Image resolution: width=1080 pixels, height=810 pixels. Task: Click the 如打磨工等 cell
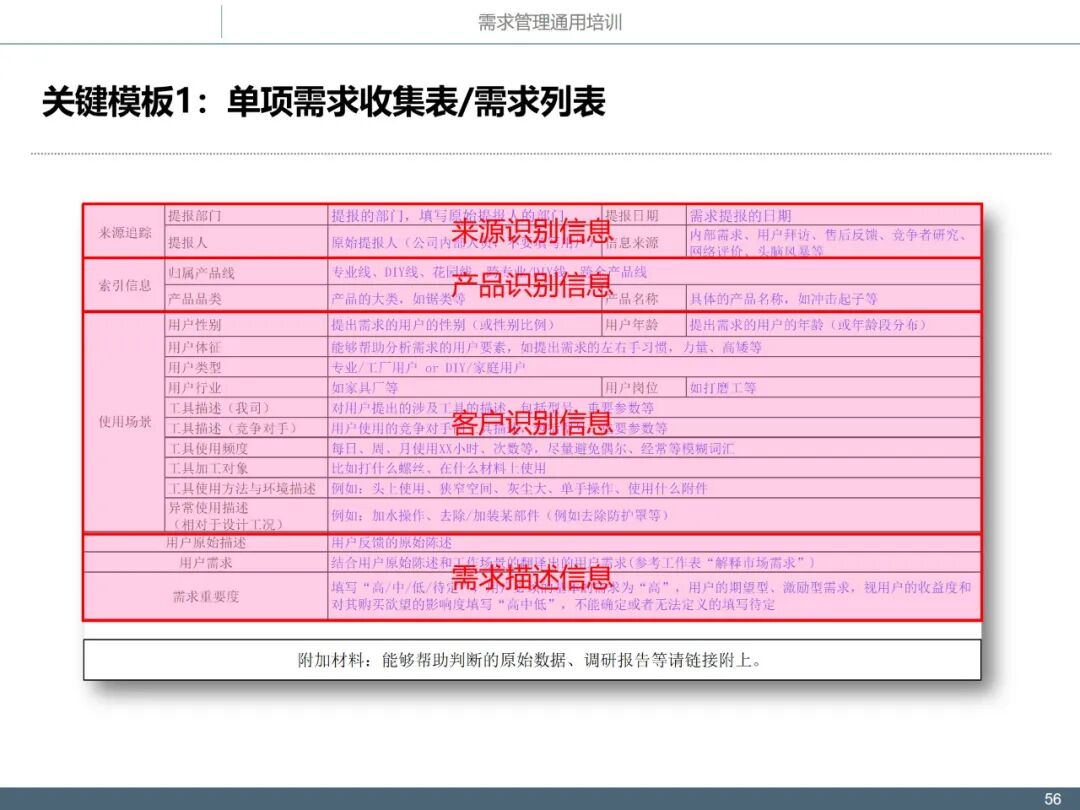click(833, 388)
